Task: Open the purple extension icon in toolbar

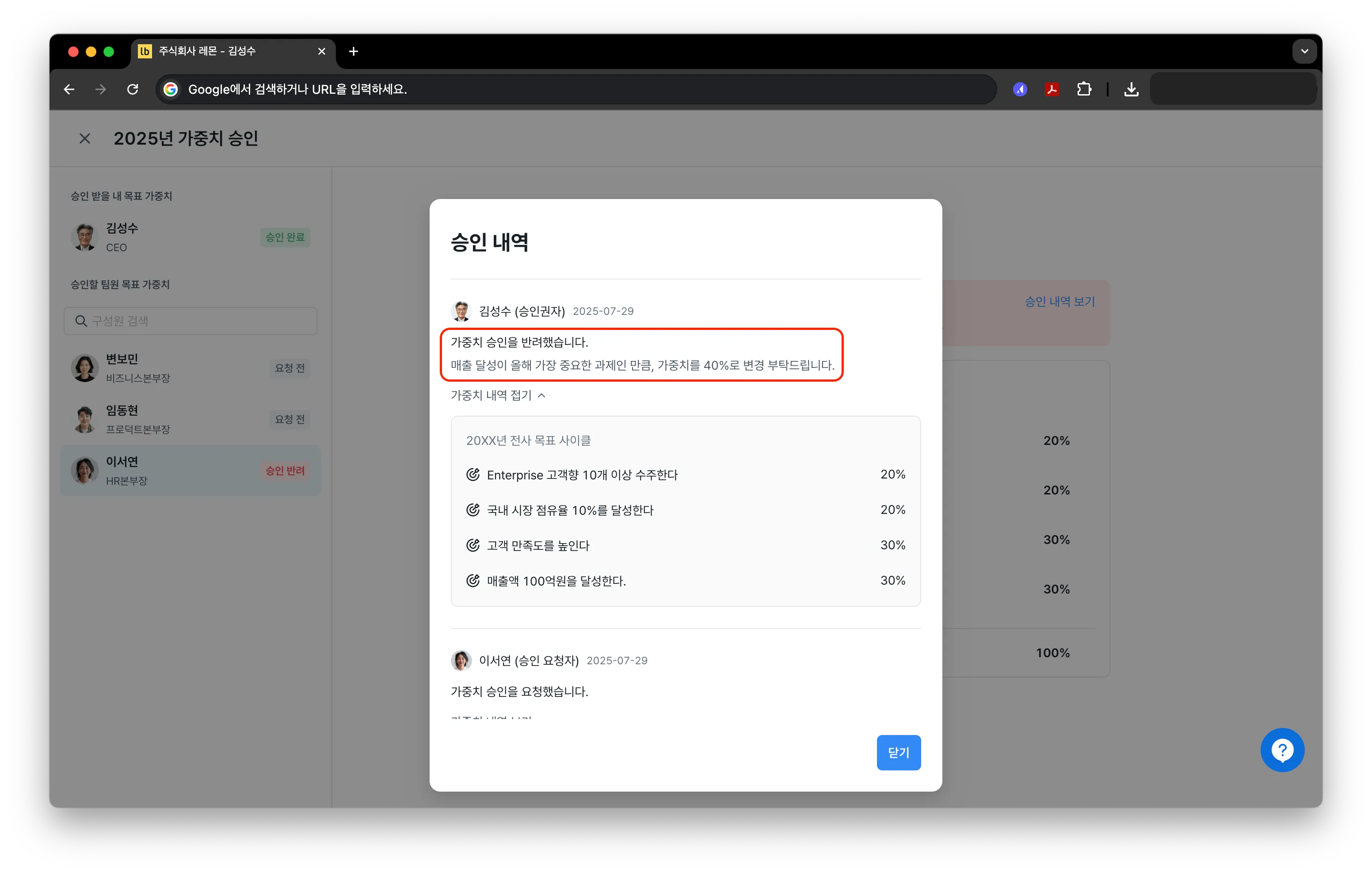Action: pyautogui.click(x=1020, y=89)
